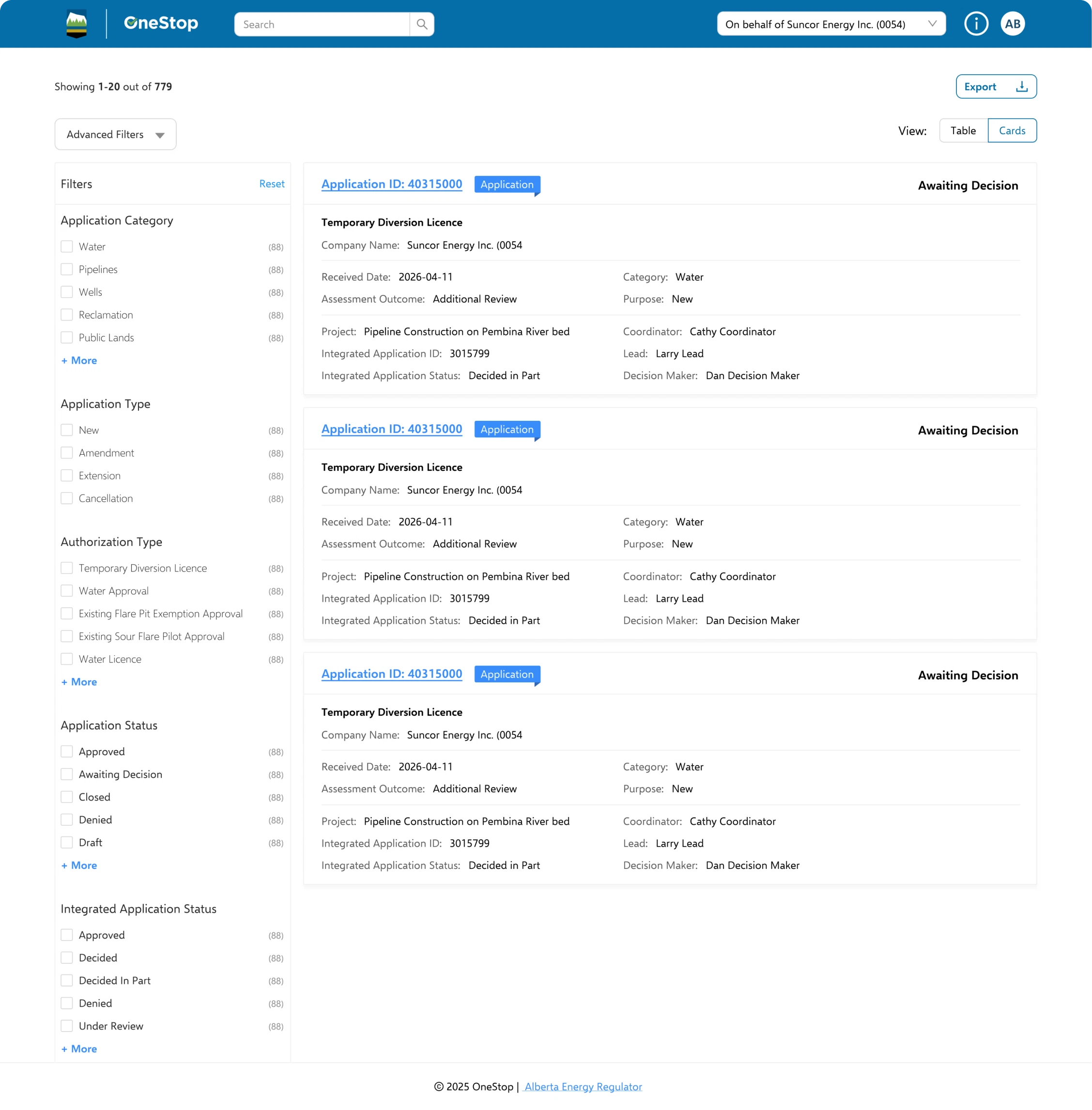The image size is (1092, 1110).
Task: Click the Application Category section heading
Action: (117, 221)
